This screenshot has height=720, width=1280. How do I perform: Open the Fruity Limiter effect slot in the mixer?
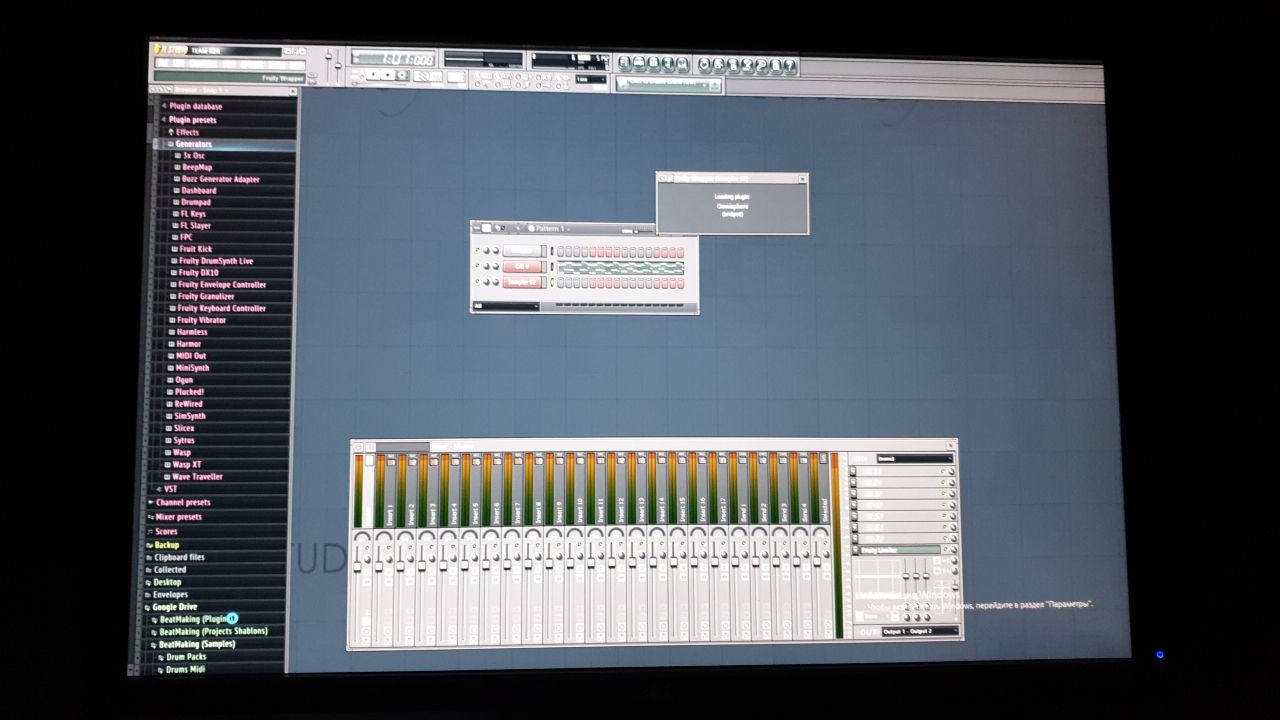coord(900,550)
